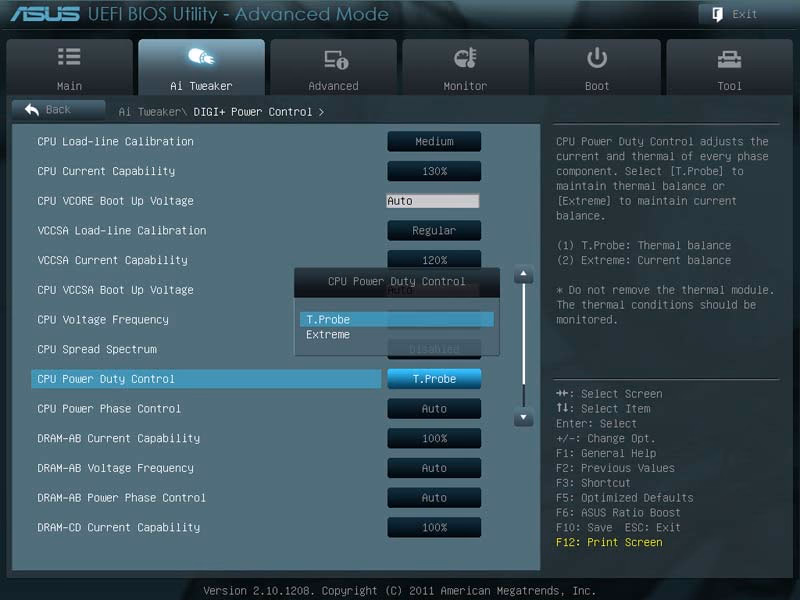This screenshot has height=600, width=800.
Task: Click the Ai Tweaker rocket icon
Action: (x=201, y=57)
